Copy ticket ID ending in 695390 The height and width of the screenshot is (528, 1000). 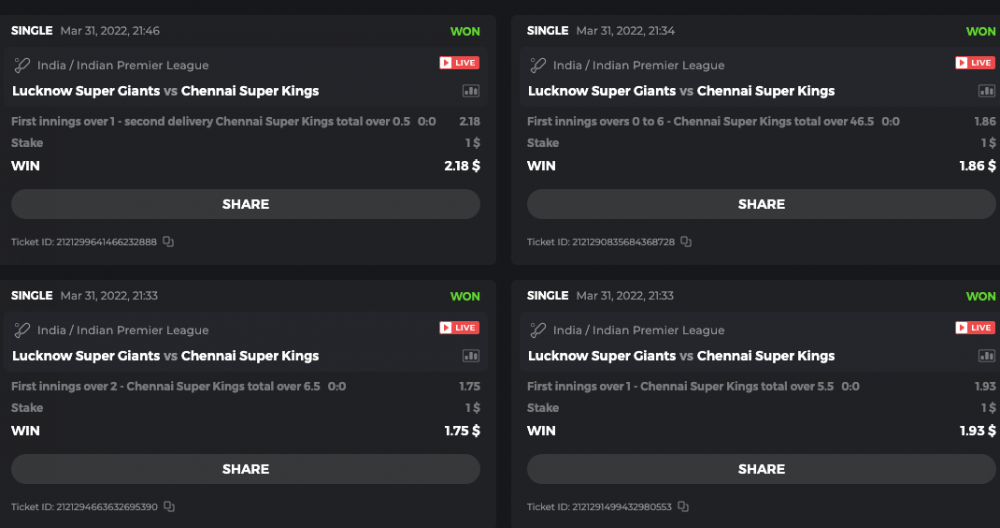pyautogui.click(x=169, y=507)
